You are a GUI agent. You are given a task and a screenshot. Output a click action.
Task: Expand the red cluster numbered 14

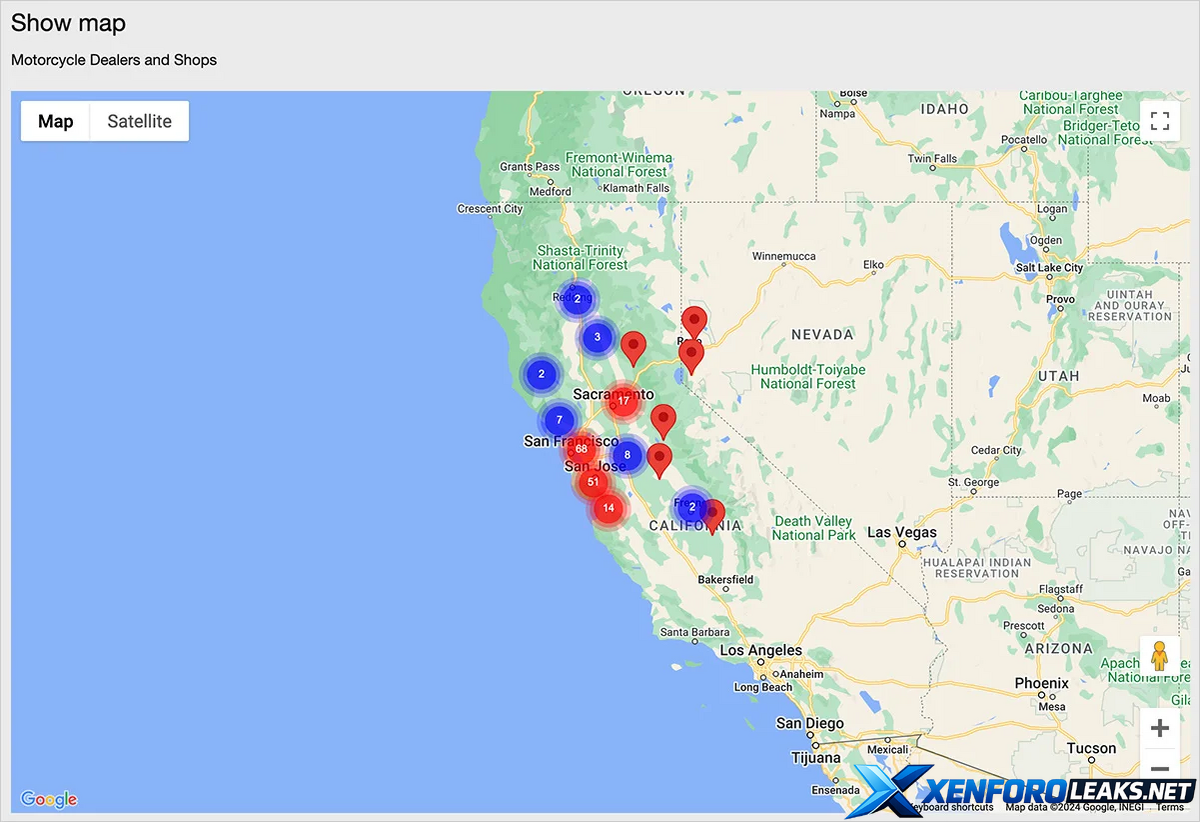pos(608,508)
